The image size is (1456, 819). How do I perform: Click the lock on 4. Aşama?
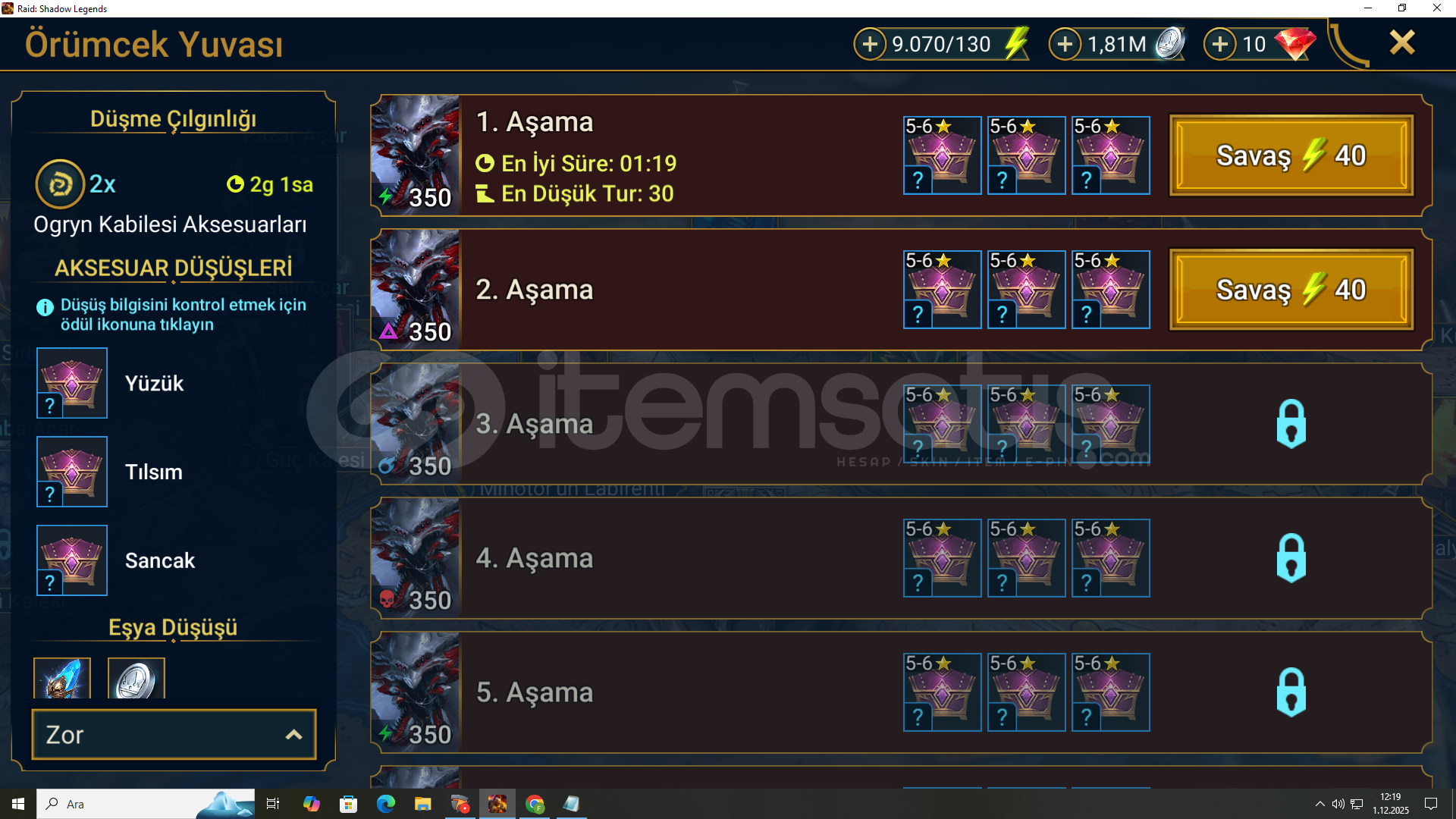1291,557
